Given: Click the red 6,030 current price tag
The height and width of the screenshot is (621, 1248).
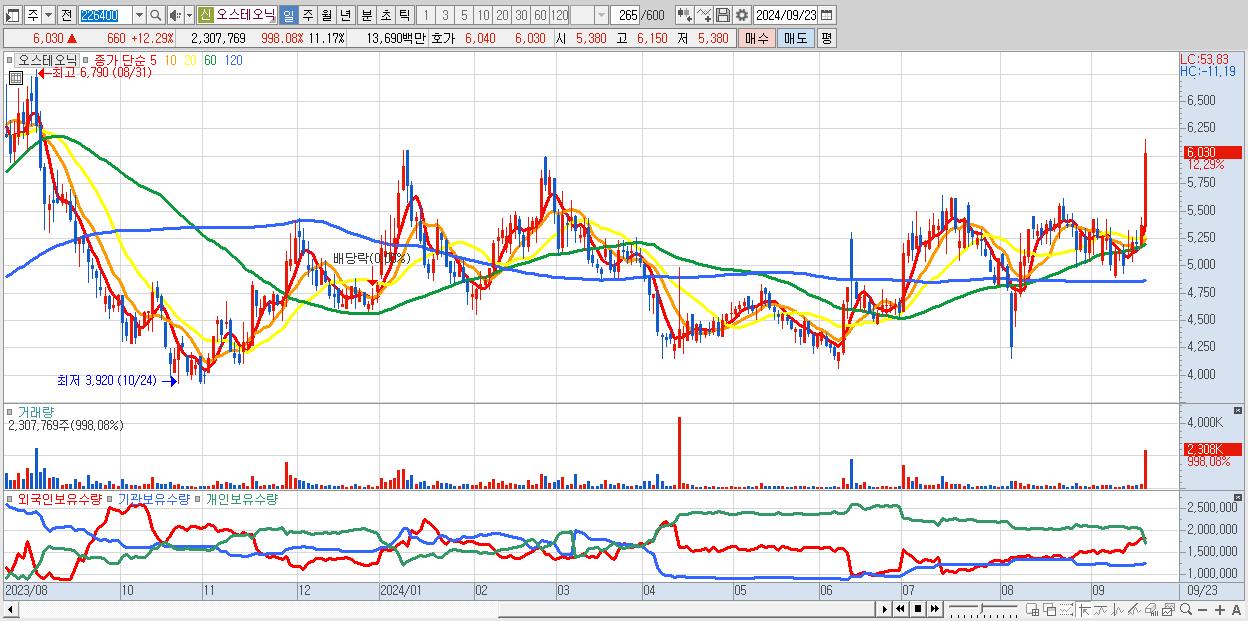Looking at the screenshot, I should pyautogui.click(x=1211, y=152).
